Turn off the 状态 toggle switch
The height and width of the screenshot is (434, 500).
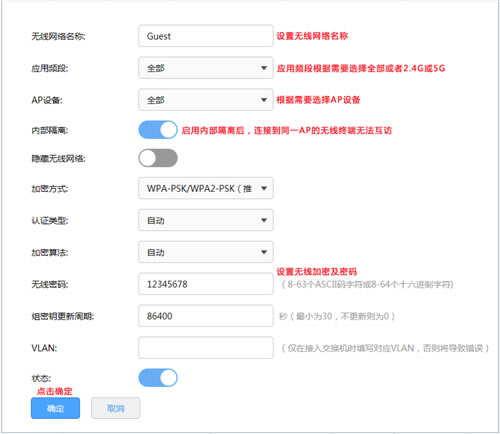coord(158,378)
